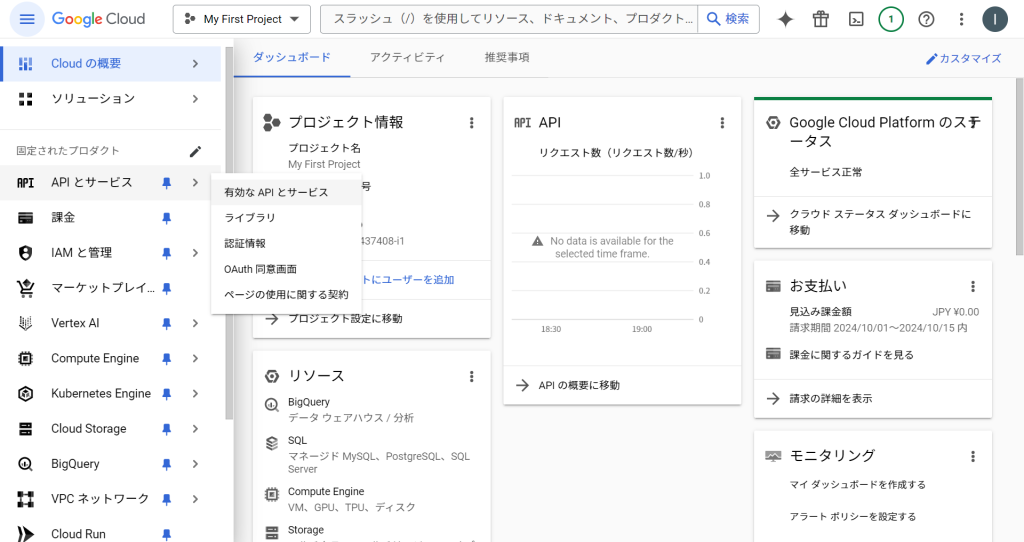Click the Kubernetes Engine icon in sidebar
1024x542 pixels.
coord(25,394)
